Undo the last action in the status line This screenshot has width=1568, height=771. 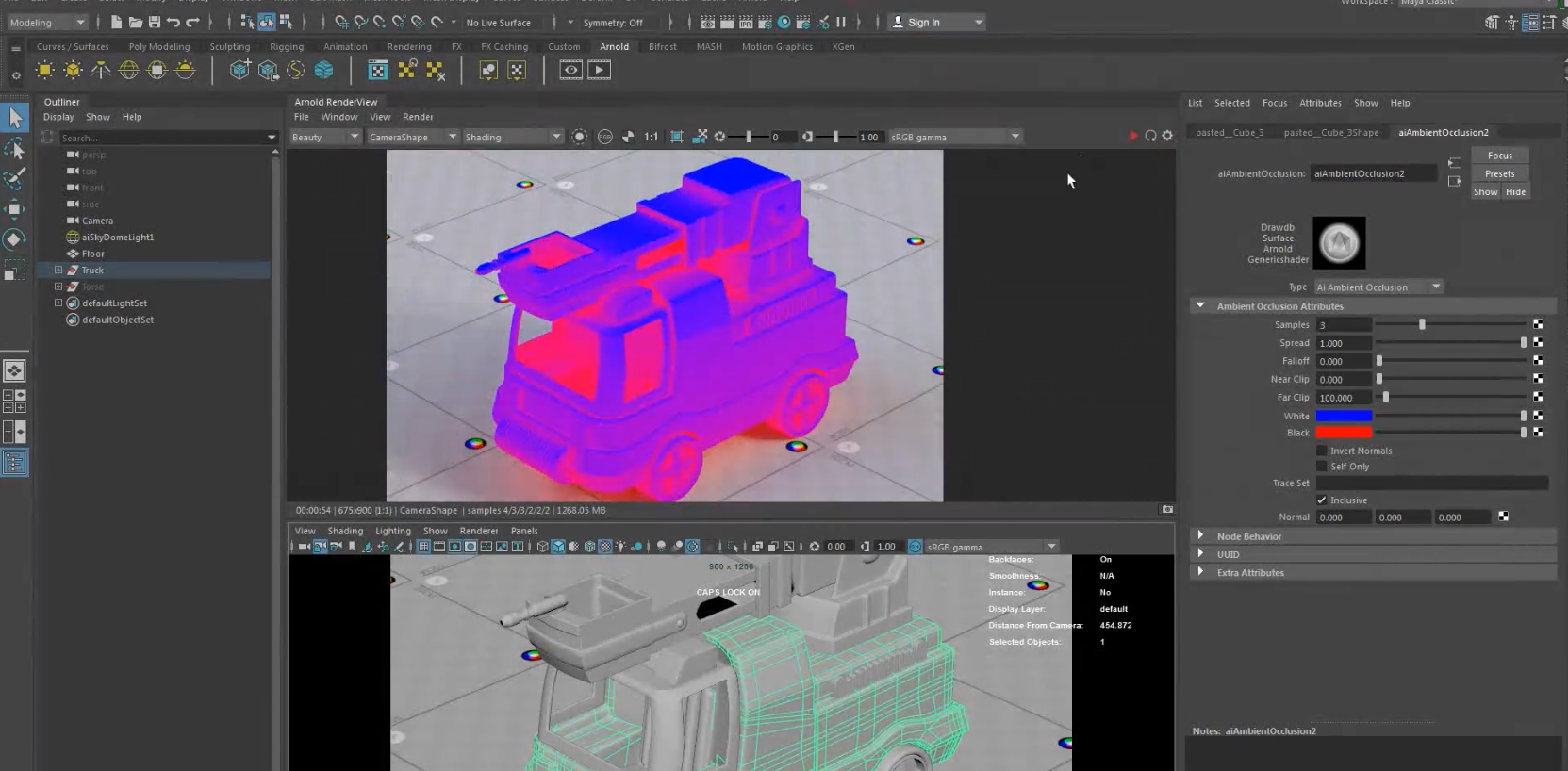(x=173, y=22)
